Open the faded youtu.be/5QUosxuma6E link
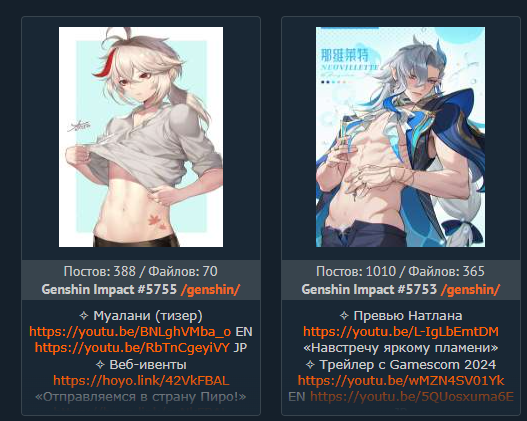527x421 pixels. [x=412, y=396]
